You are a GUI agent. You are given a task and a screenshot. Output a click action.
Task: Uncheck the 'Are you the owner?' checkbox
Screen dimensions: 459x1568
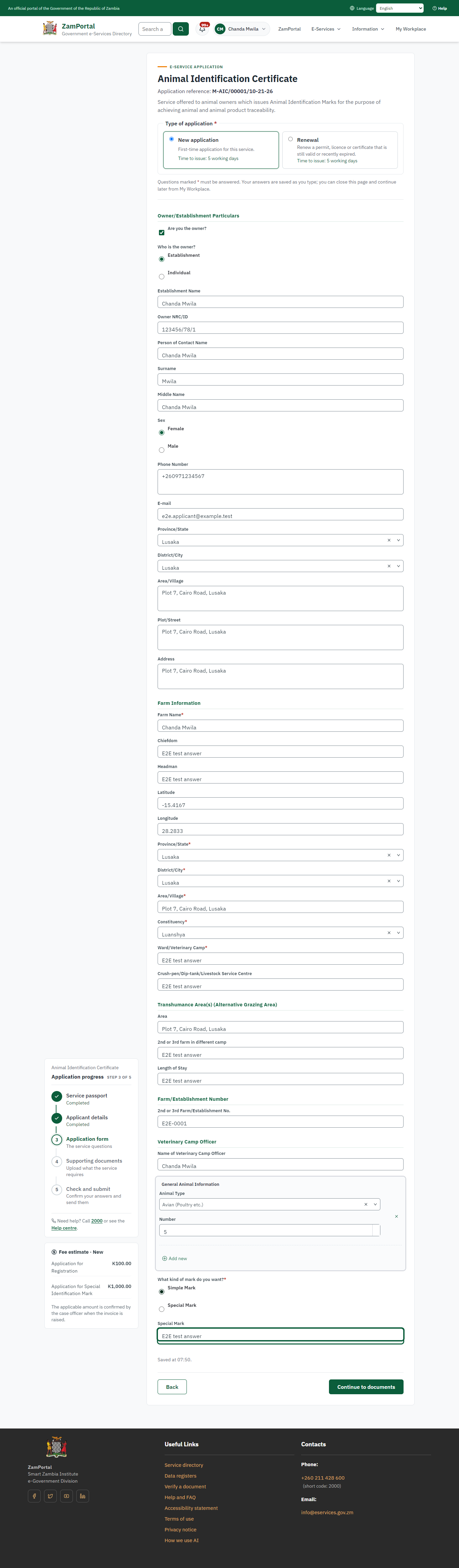[x=161, y=232]
